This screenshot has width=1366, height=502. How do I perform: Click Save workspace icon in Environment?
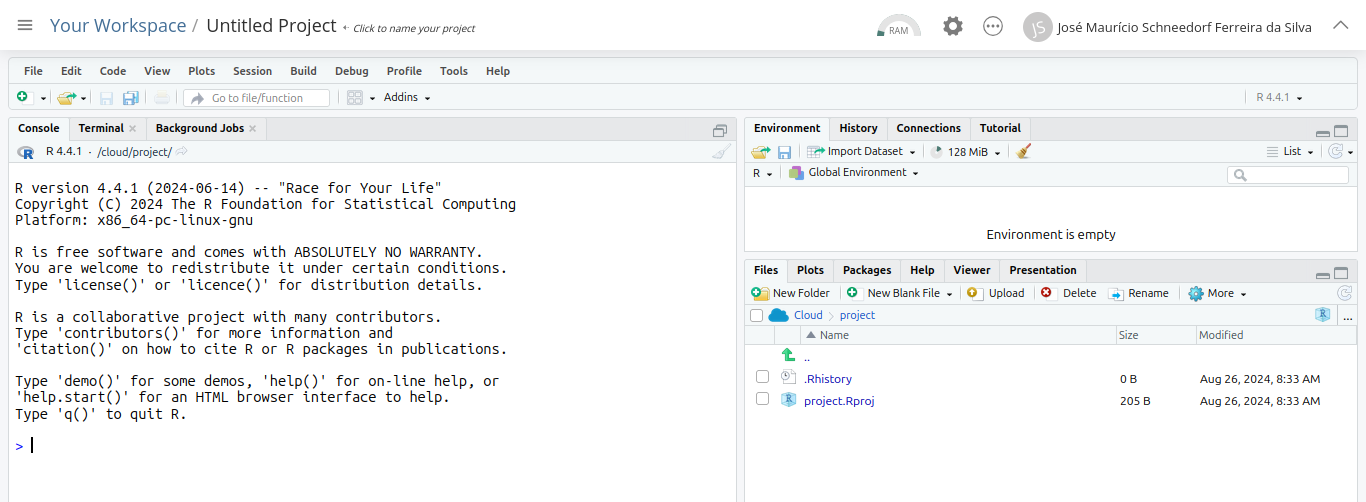tap(785, 152)
